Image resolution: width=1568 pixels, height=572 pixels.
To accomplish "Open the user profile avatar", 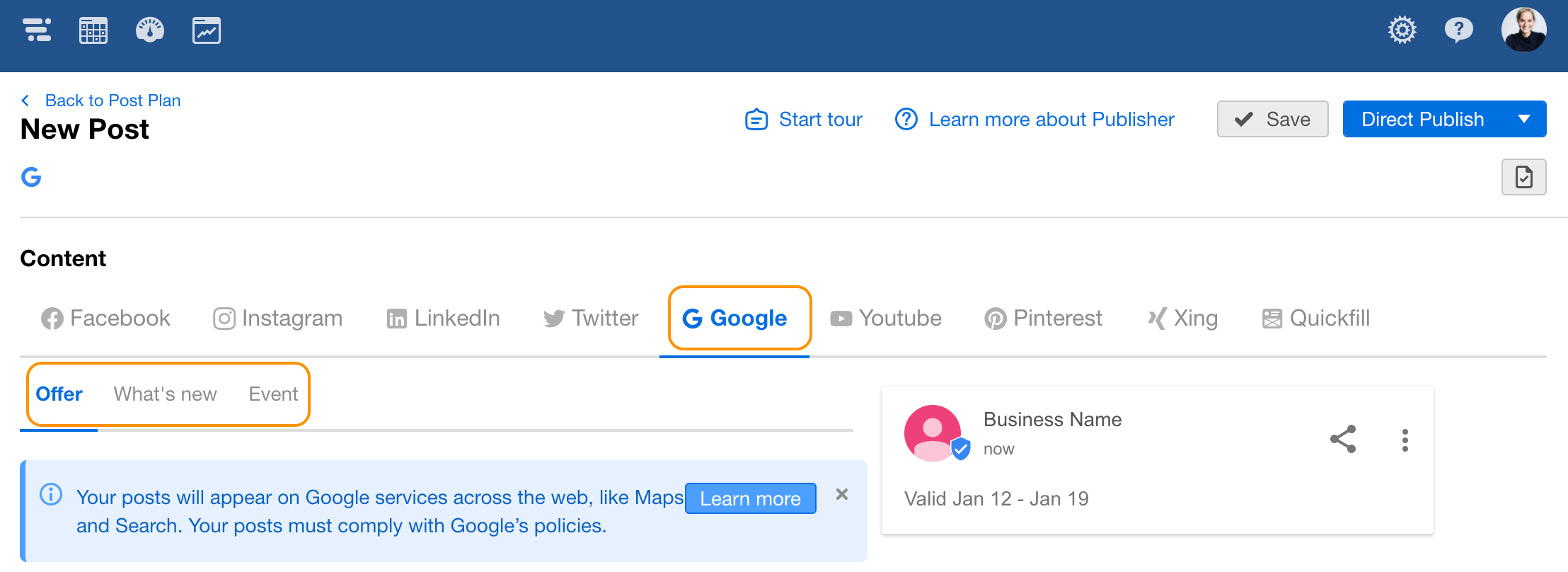I will pyautogui.click(x=1523, y=30).
